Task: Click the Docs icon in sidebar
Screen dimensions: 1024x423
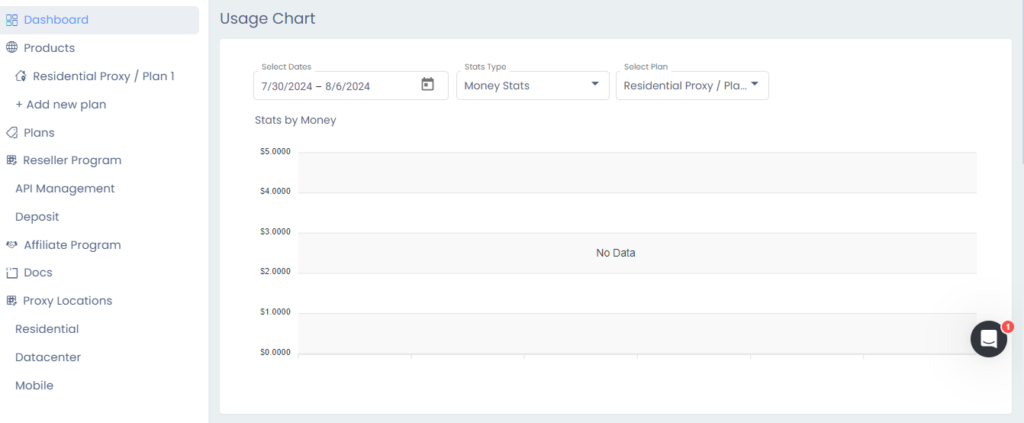Action: (12, 272)
